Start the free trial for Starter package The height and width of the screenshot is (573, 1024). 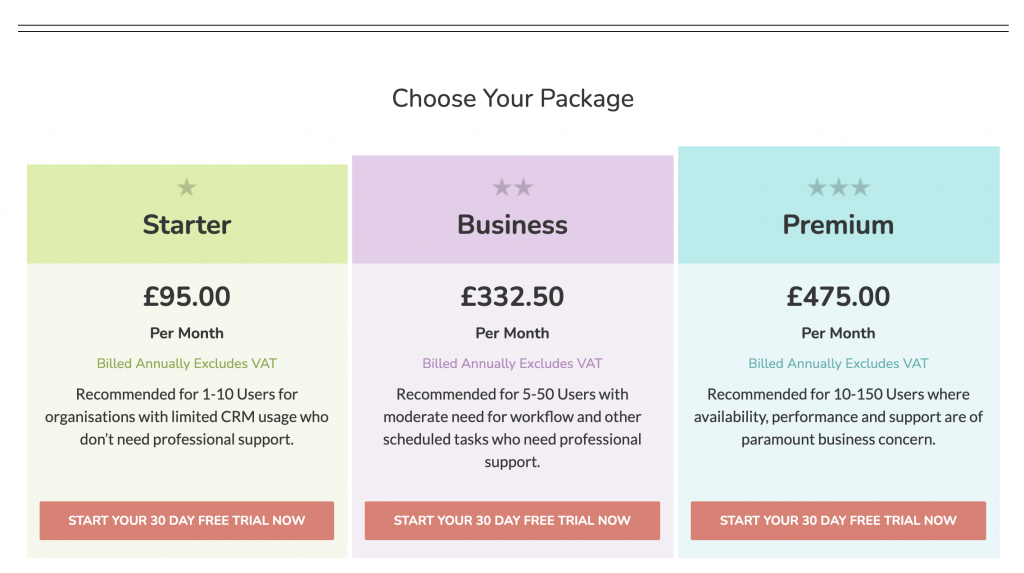187,521
